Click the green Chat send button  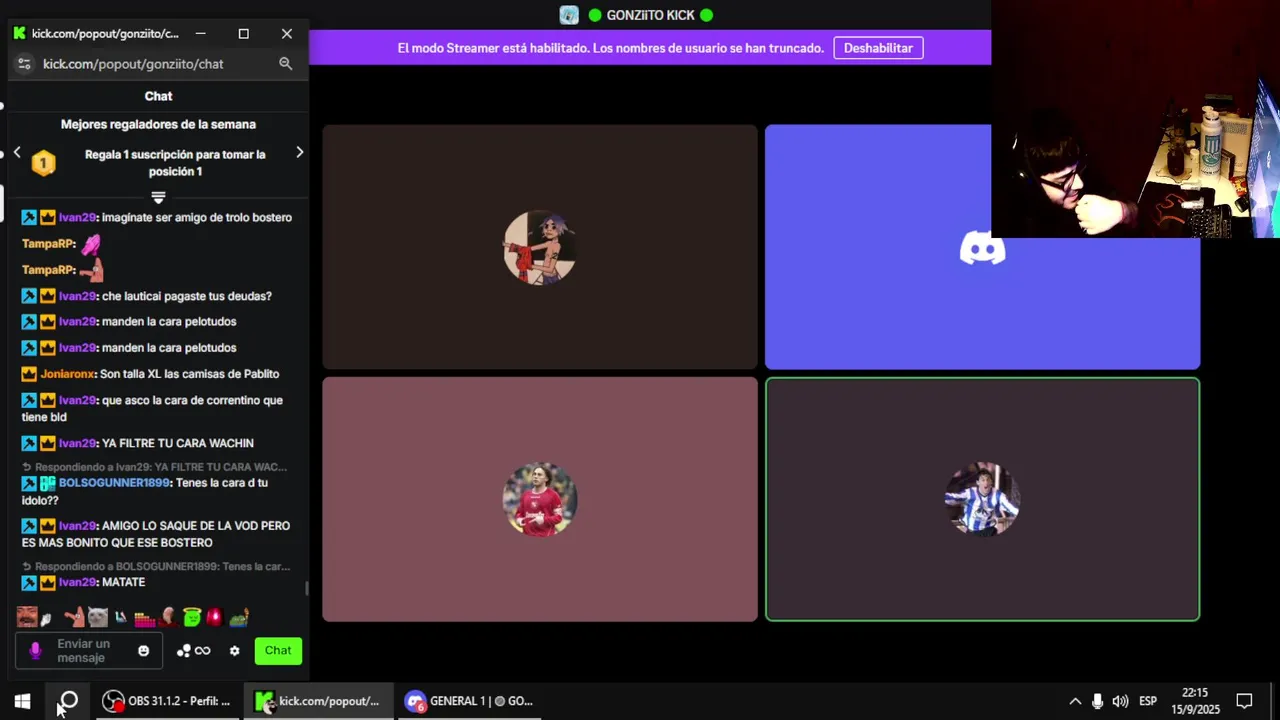click(x=278, y=651)
